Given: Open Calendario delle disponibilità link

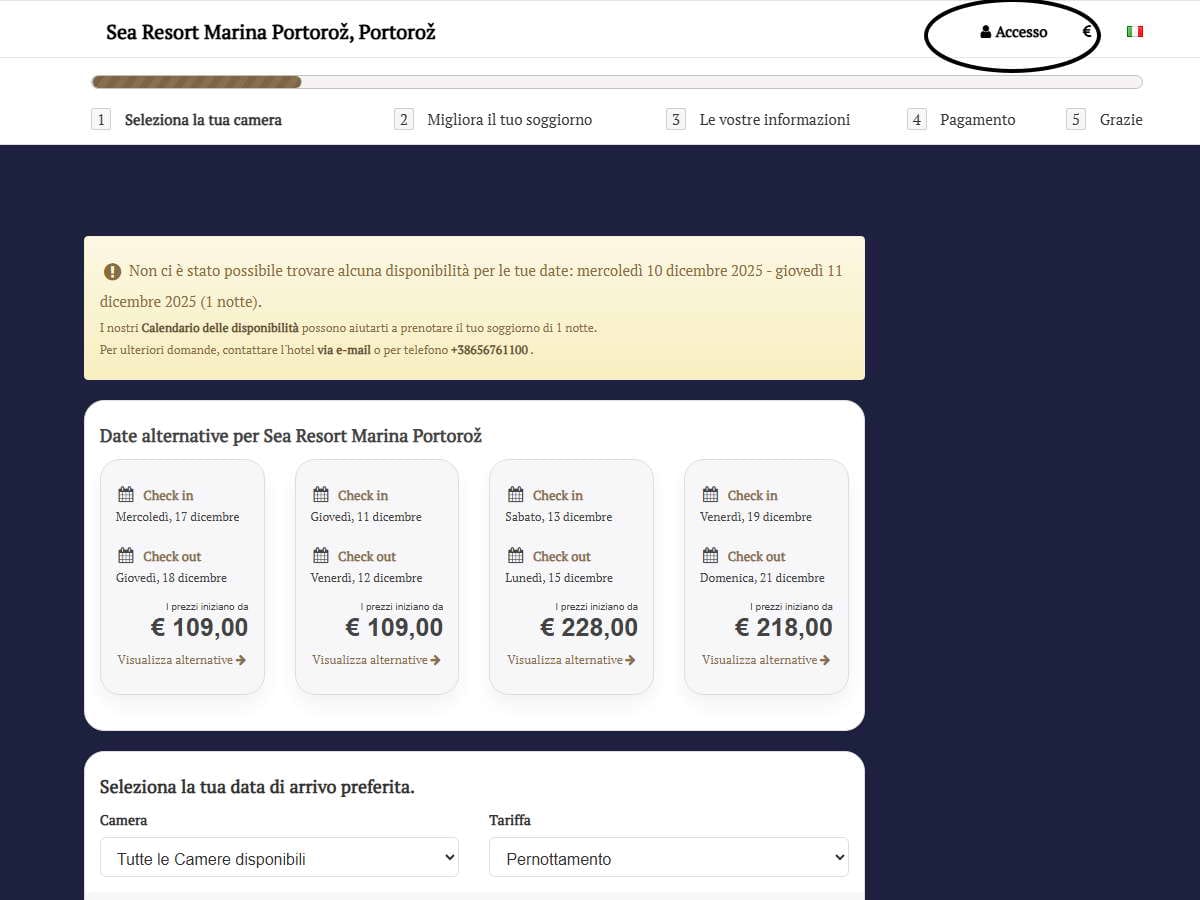Looking at the screenshot, I should tap(220, 328).
